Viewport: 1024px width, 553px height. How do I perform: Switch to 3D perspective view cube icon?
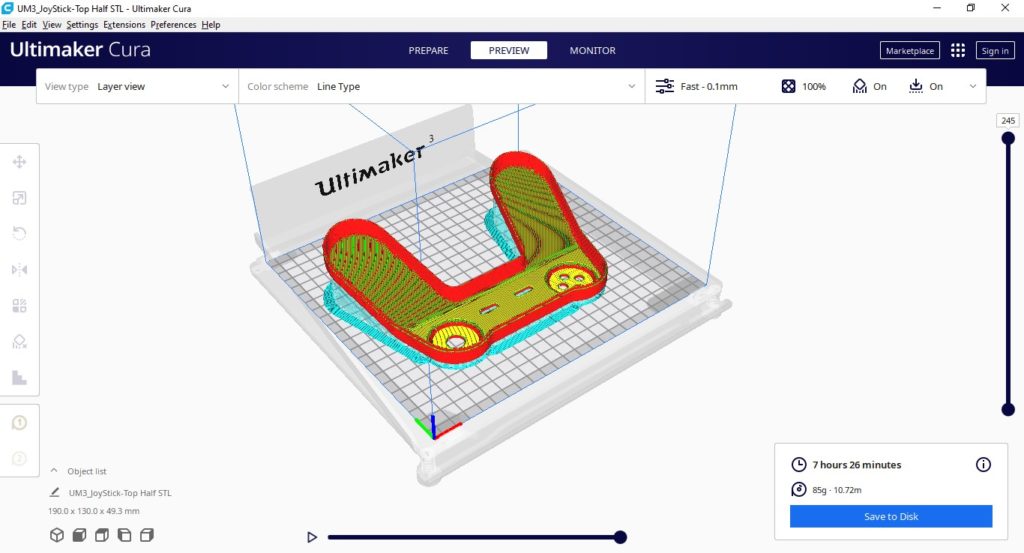pyautogui.click(x=57, y=535)
